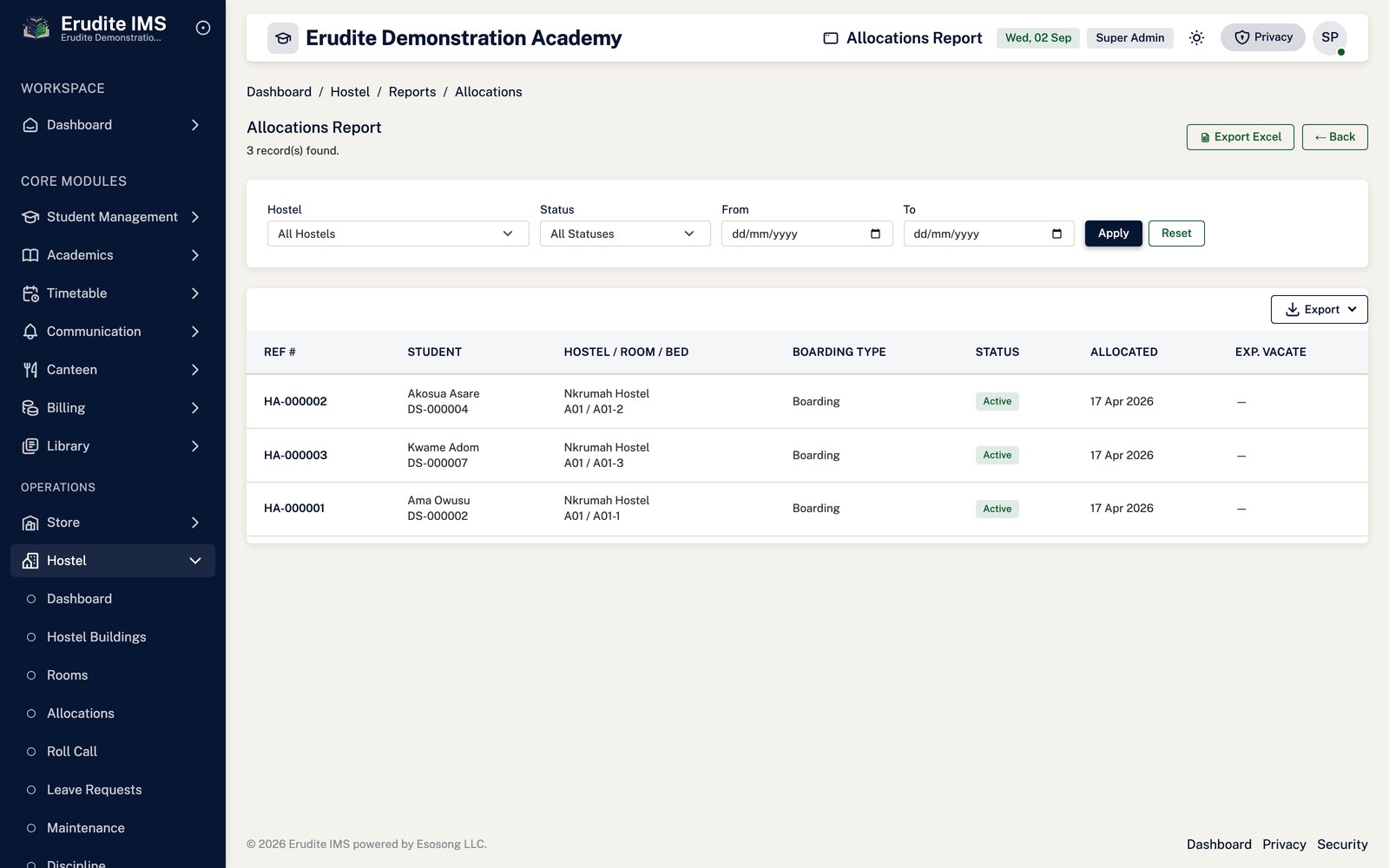
Task: Click the Security footer link
Action: pyautogui.click(x=1342, y=845)
